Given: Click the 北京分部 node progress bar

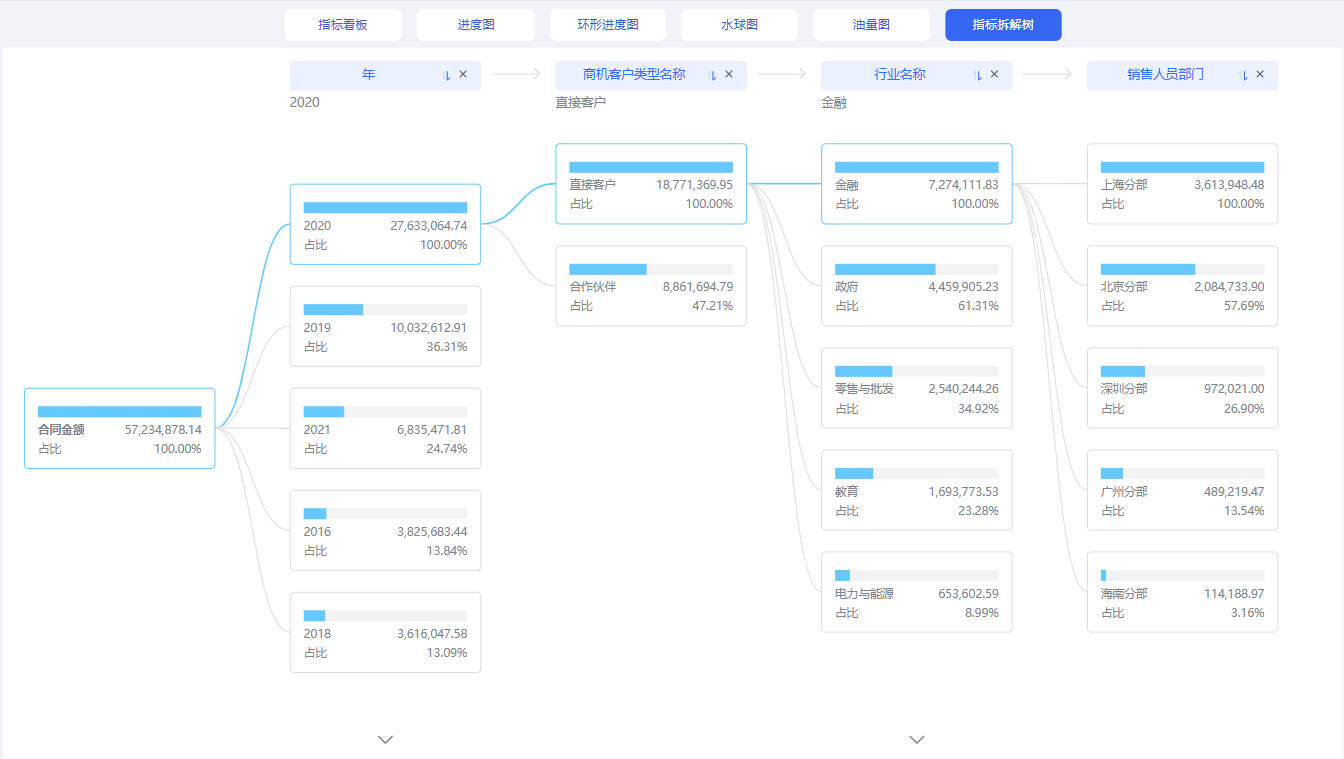Looking at the screenshot, I should [x=1182, y=269].
